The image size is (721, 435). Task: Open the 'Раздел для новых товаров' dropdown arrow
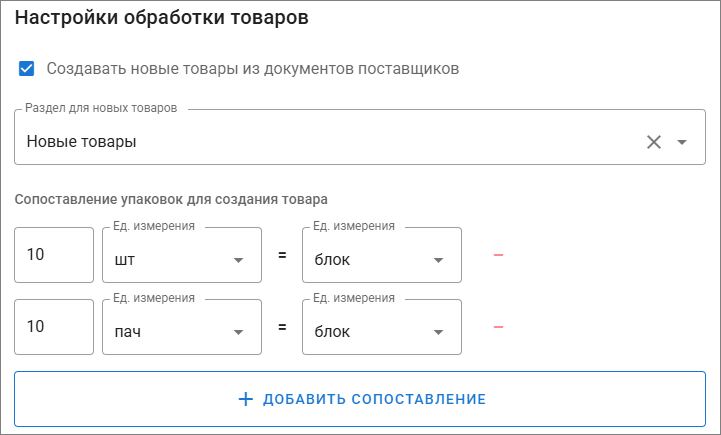[682, 142]
